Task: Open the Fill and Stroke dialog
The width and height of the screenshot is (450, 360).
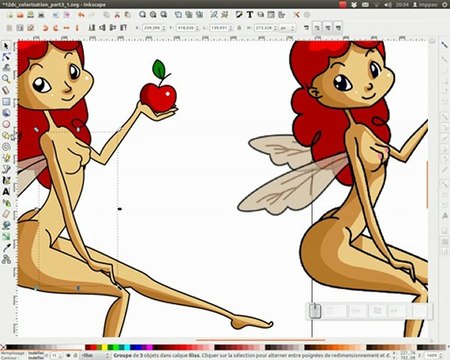Action: [239, 15]
